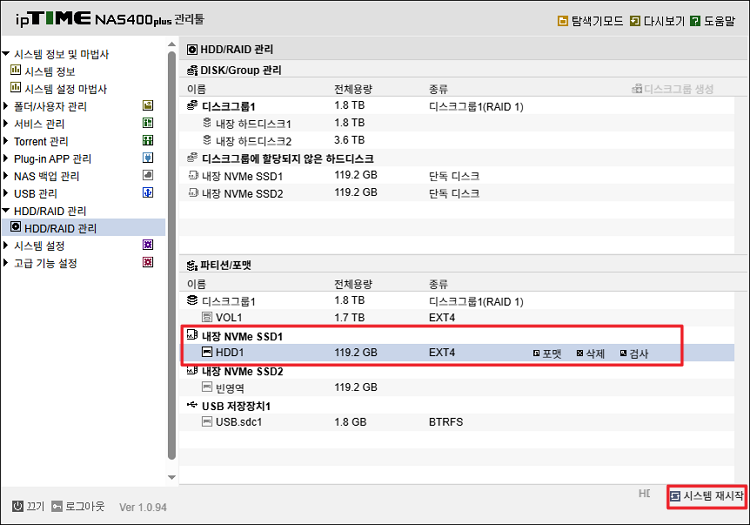Click the 탐색기모드 folder icon
Viewport: 750px width, 525px height.
point(563,20)
